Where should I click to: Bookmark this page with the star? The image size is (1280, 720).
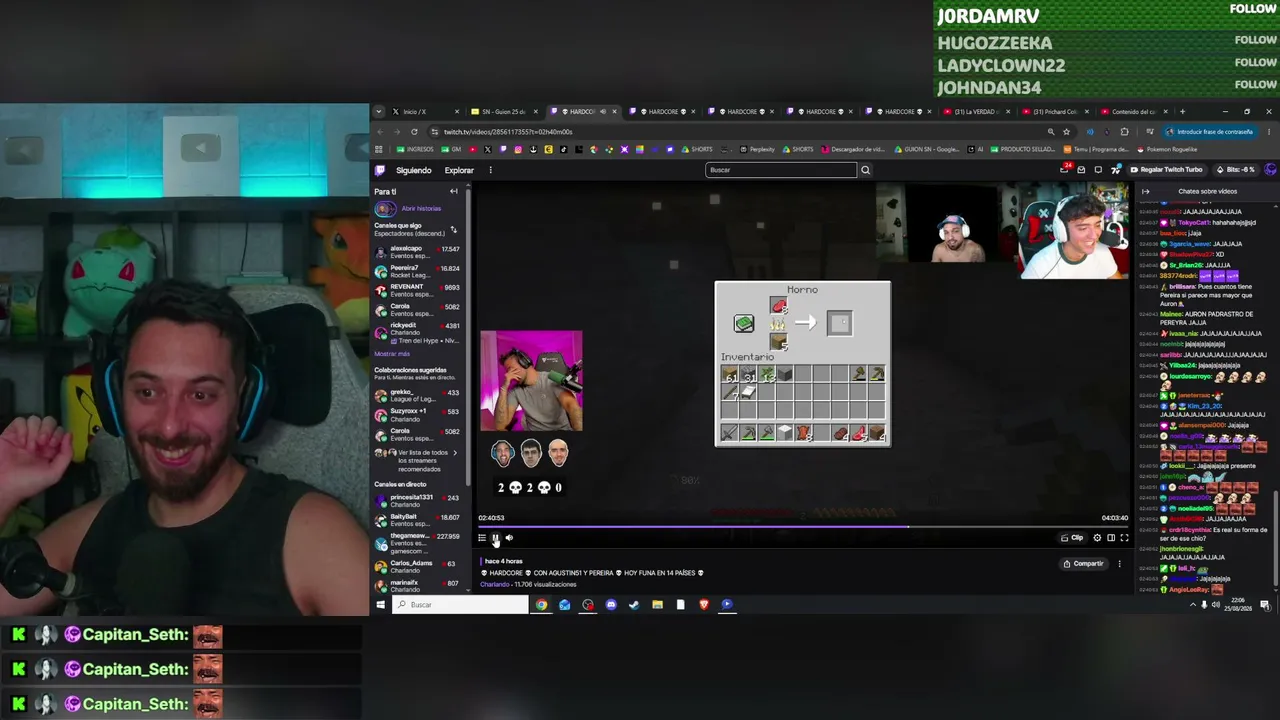(x=1066, y=132)
